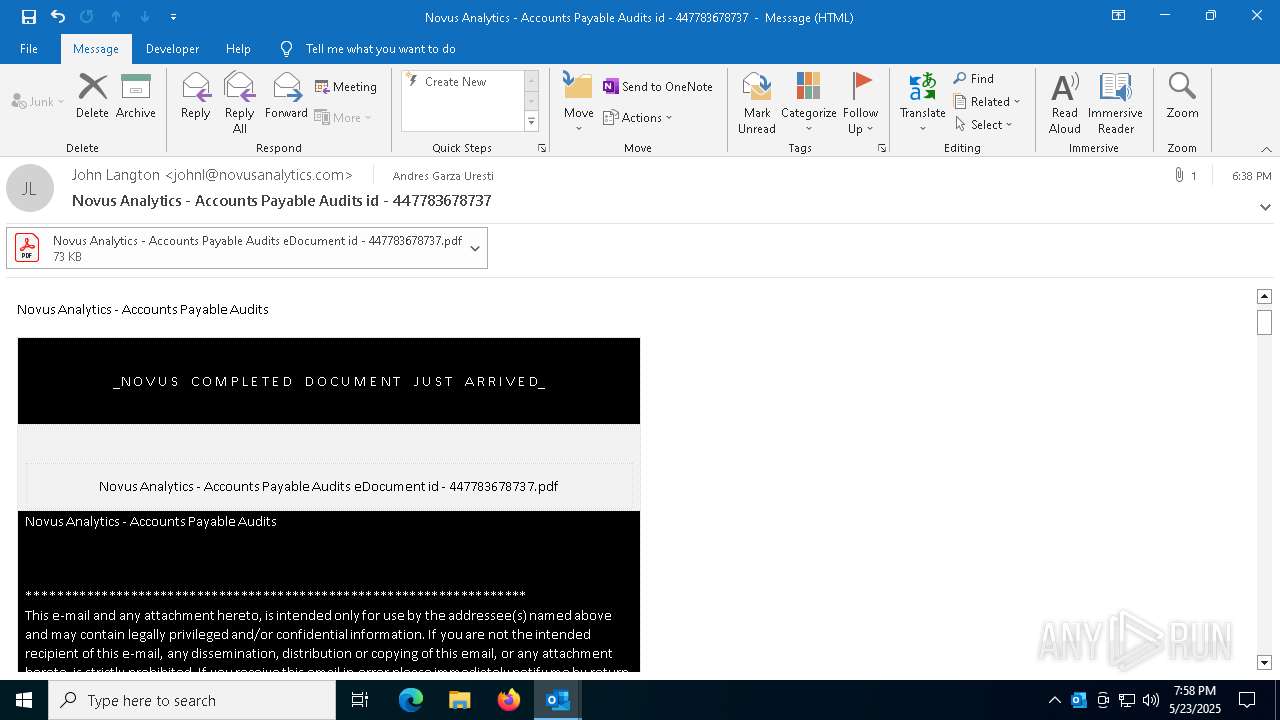Viewport: 1280px width, 720px height.
Task: Open the File menu tab
Action: tap(29, 49)
